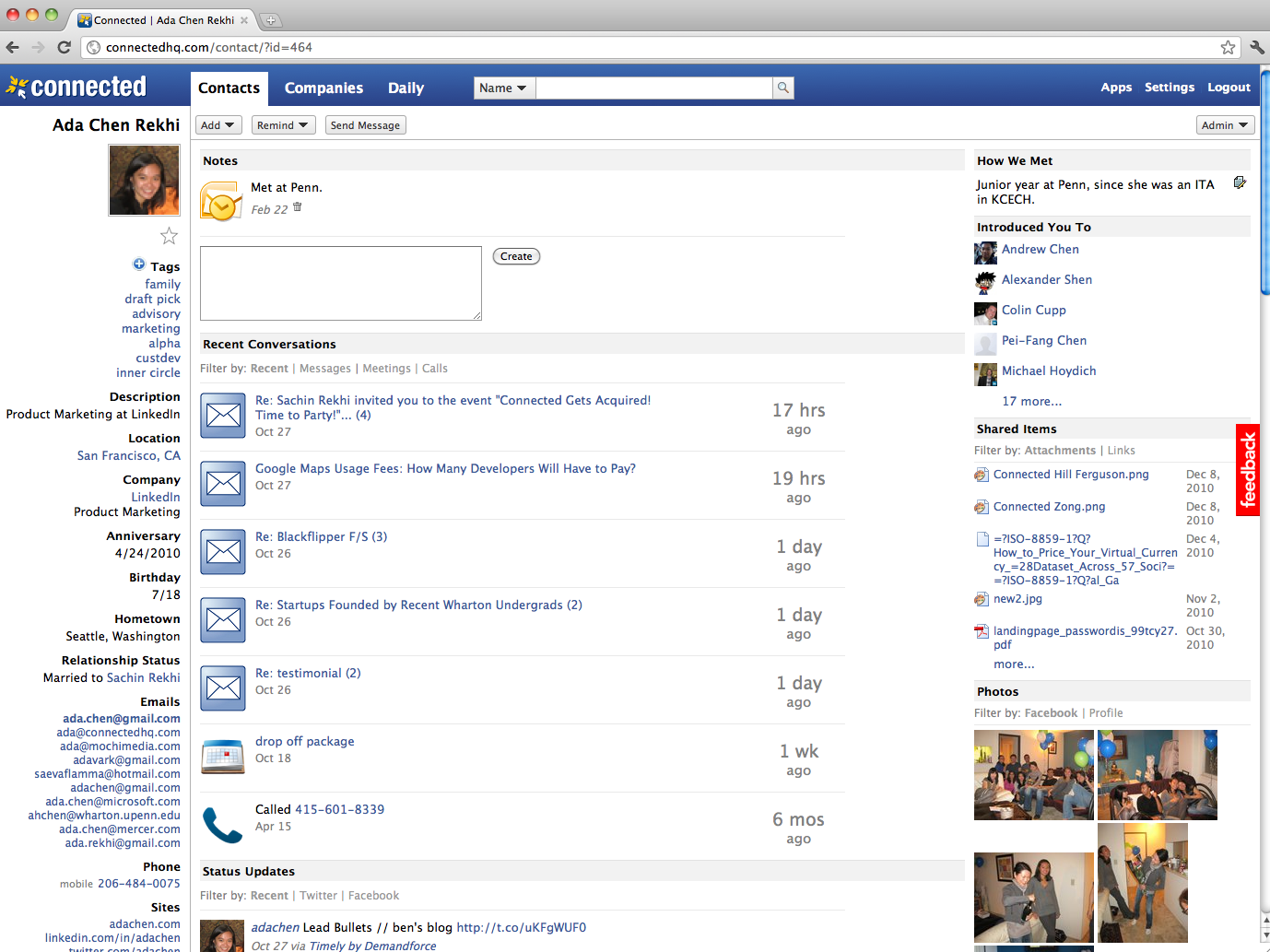Click the envelope icon for the 'Connected Gets Acquired' message
This screenshot has width=1270, height=952.
tap(223, 416)
